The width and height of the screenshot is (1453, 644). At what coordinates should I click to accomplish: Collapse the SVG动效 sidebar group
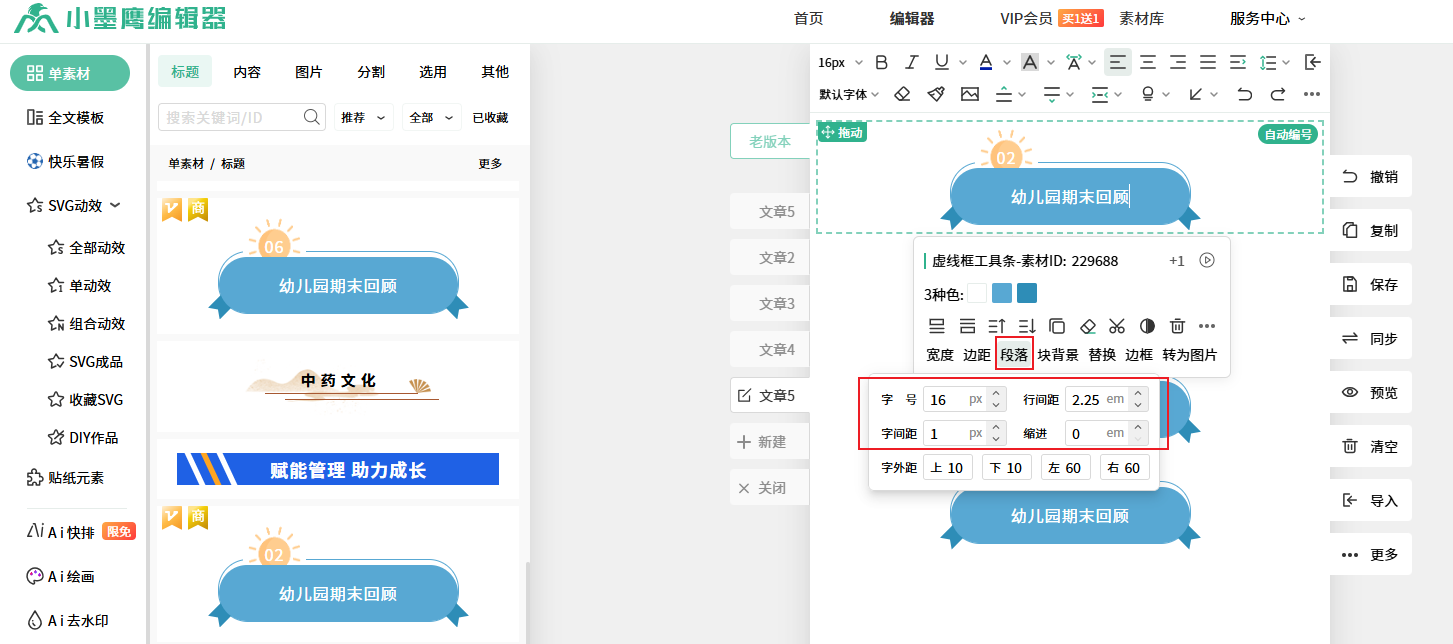tap(115, 205)
